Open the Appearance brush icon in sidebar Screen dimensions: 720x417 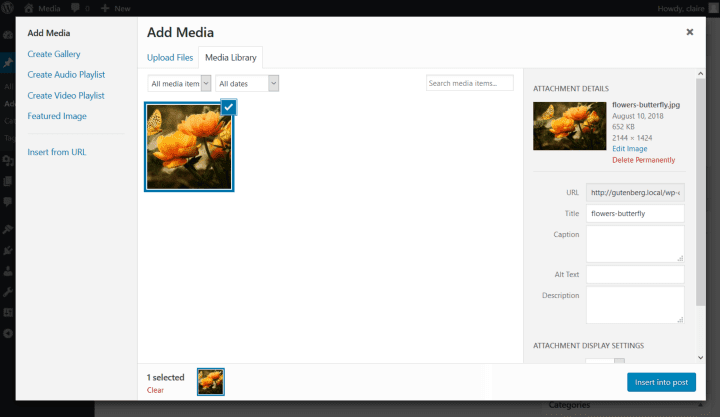click(8, 229)
